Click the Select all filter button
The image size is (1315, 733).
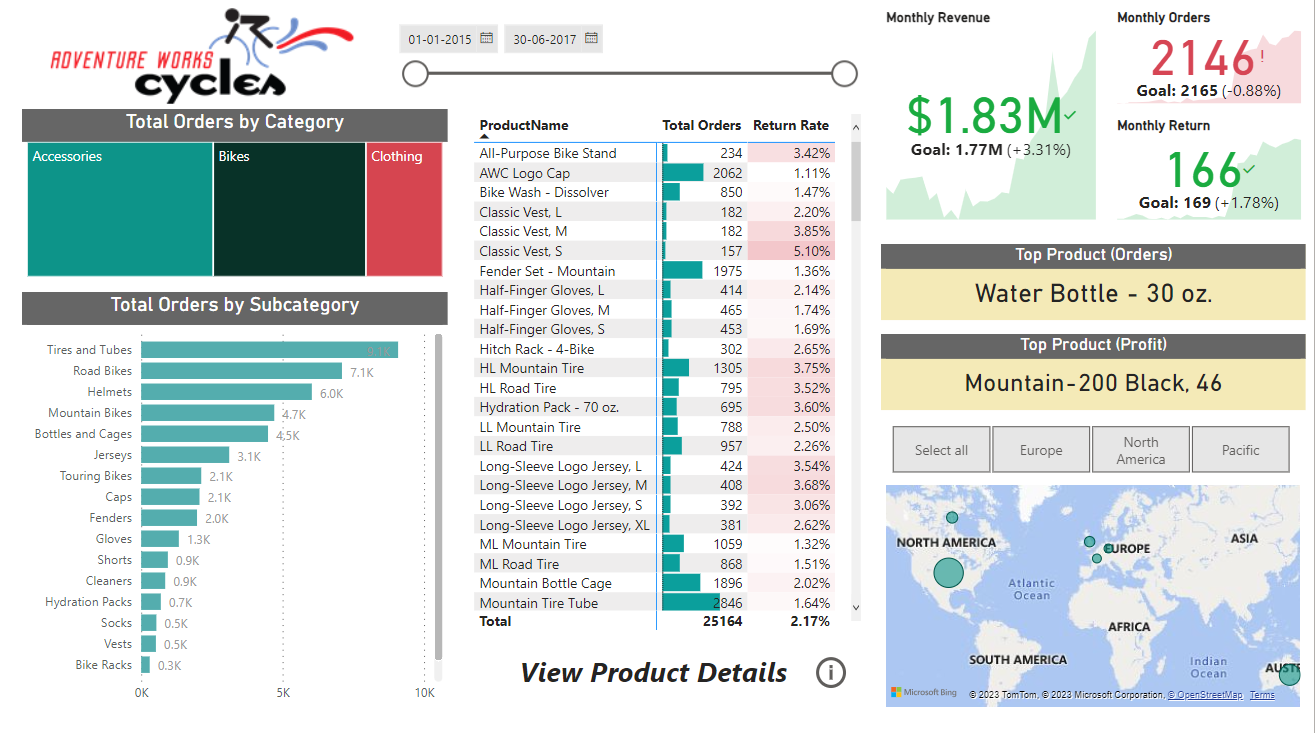[x=941, y=449]
